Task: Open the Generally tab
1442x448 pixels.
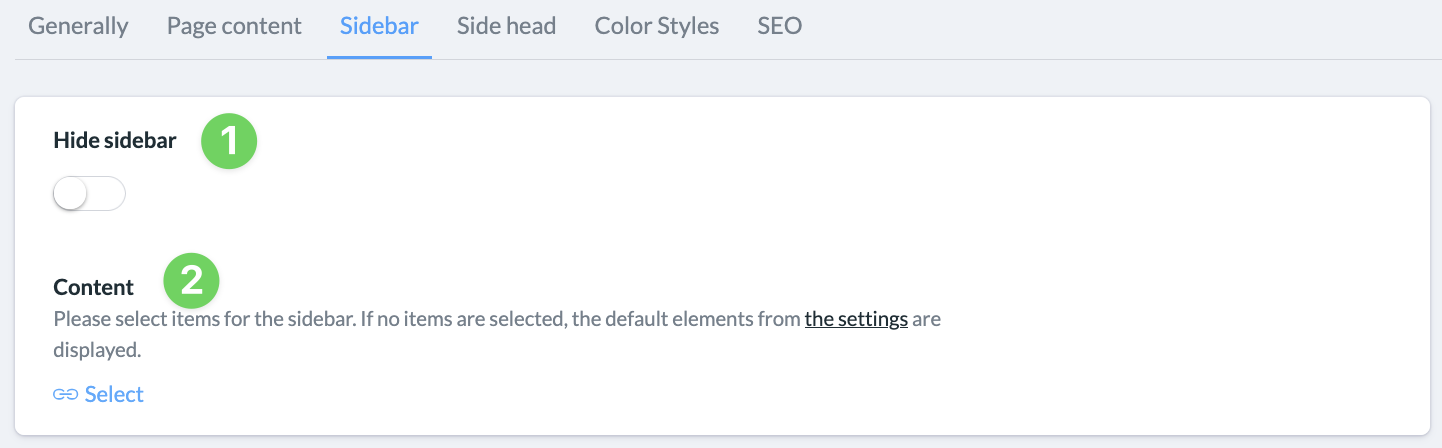Action: [78, 26]
